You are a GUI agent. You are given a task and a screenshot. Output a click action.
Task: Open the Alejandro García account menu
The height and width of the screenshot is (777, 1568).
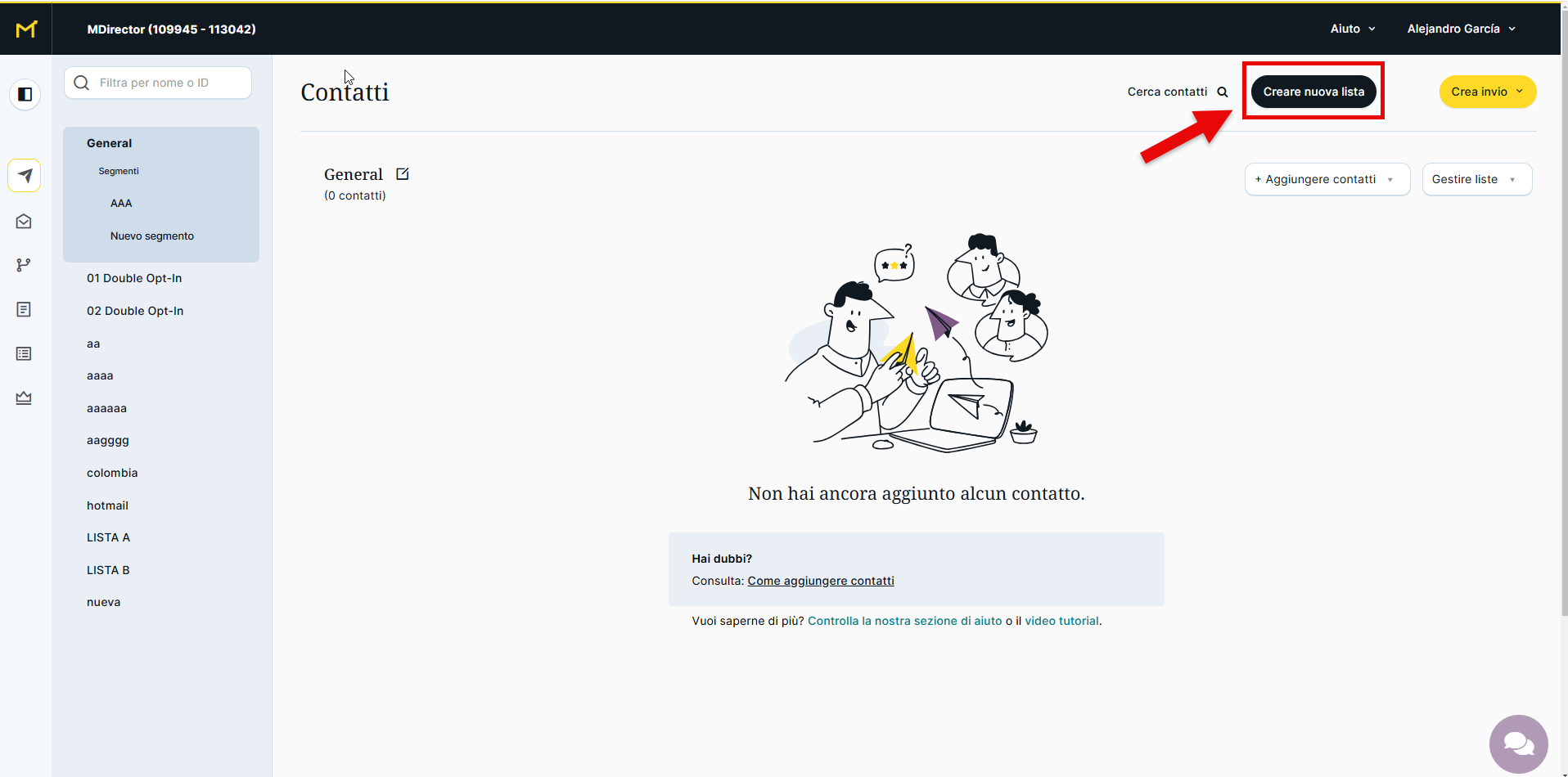[x=1461, y=29]
